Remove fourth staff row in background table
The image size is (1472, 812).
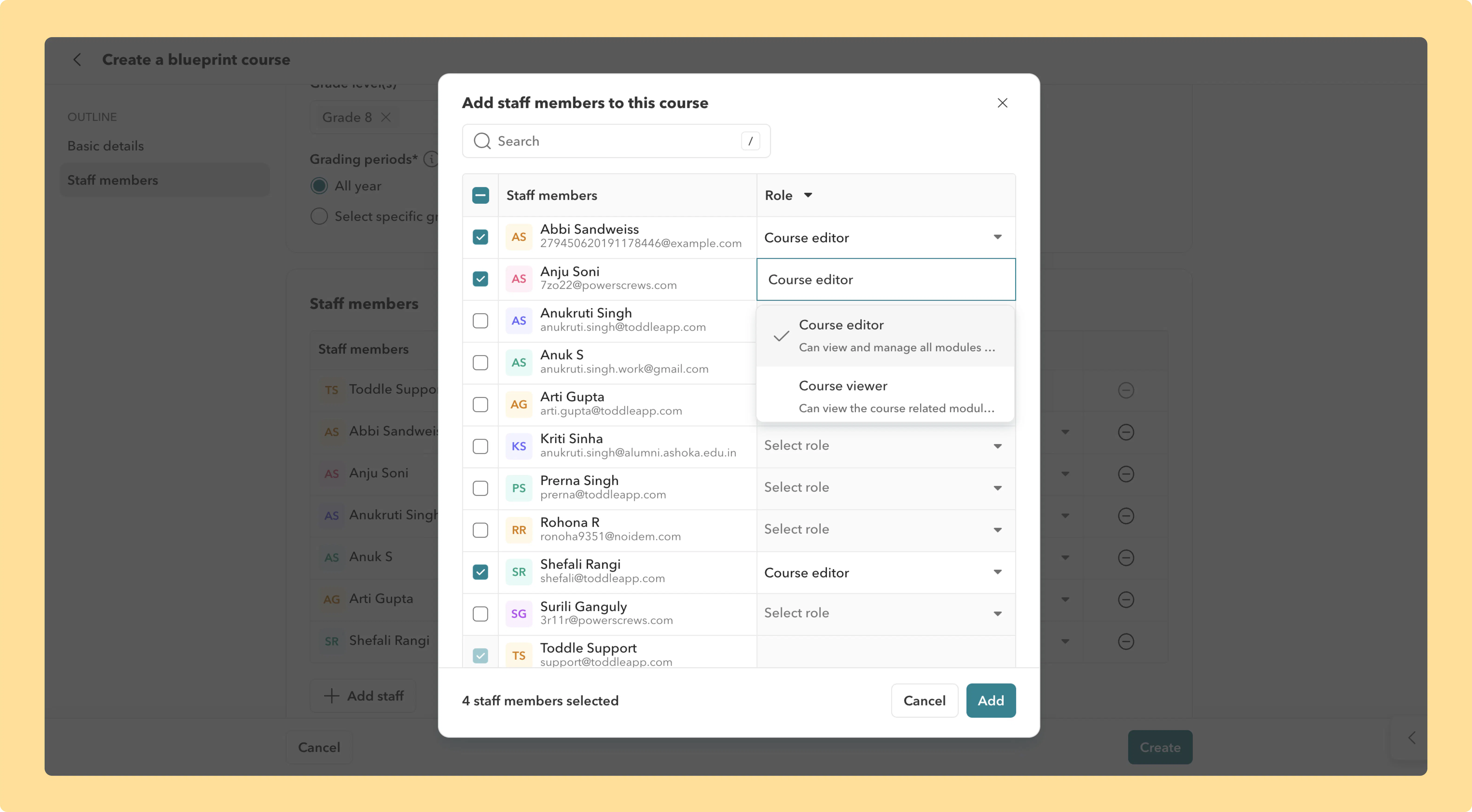pyautogui.click(x=1126, y=516)
